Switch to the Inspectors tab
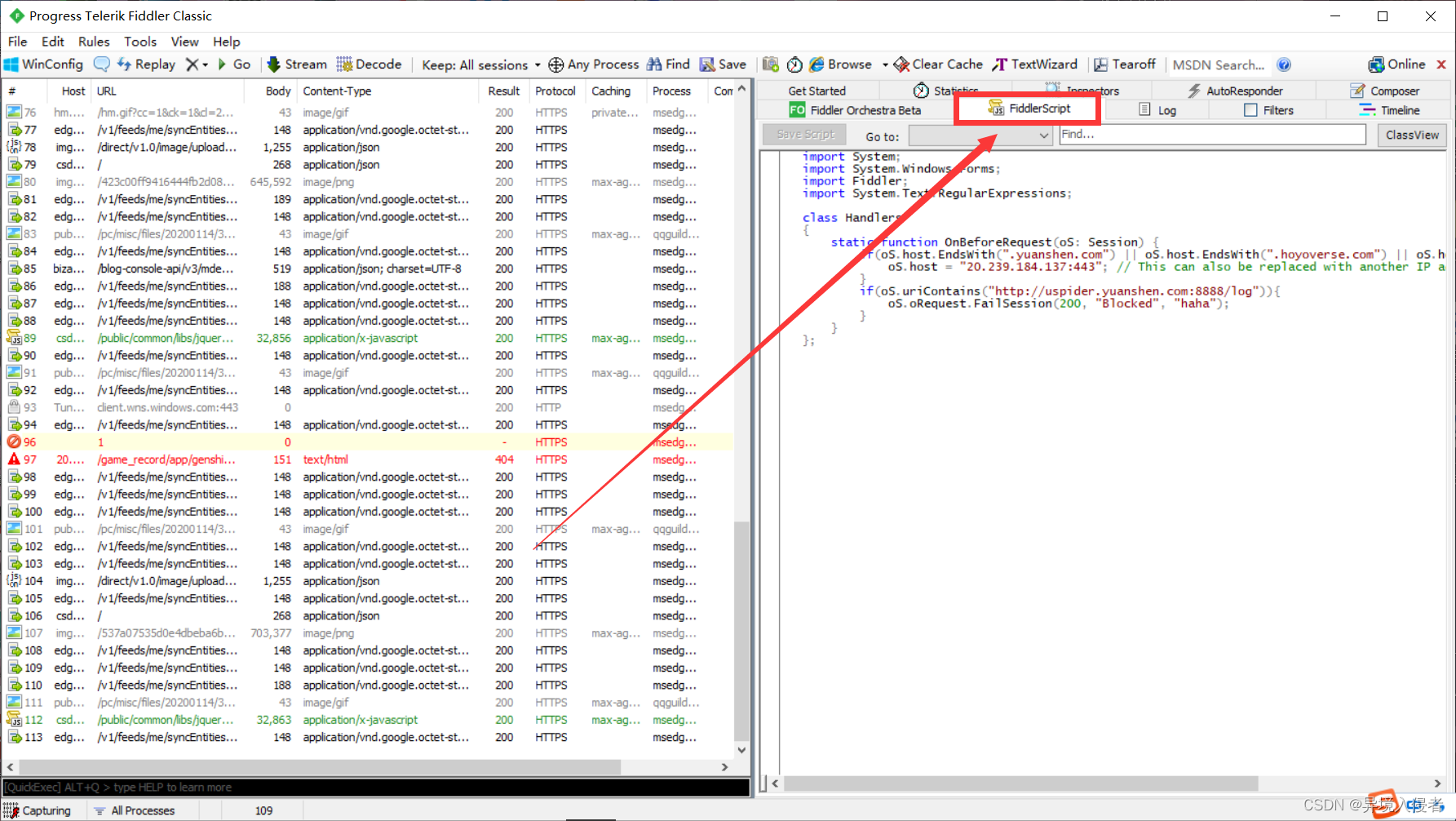Viewport: 1456px width, 821px height. pos(1082,91)
